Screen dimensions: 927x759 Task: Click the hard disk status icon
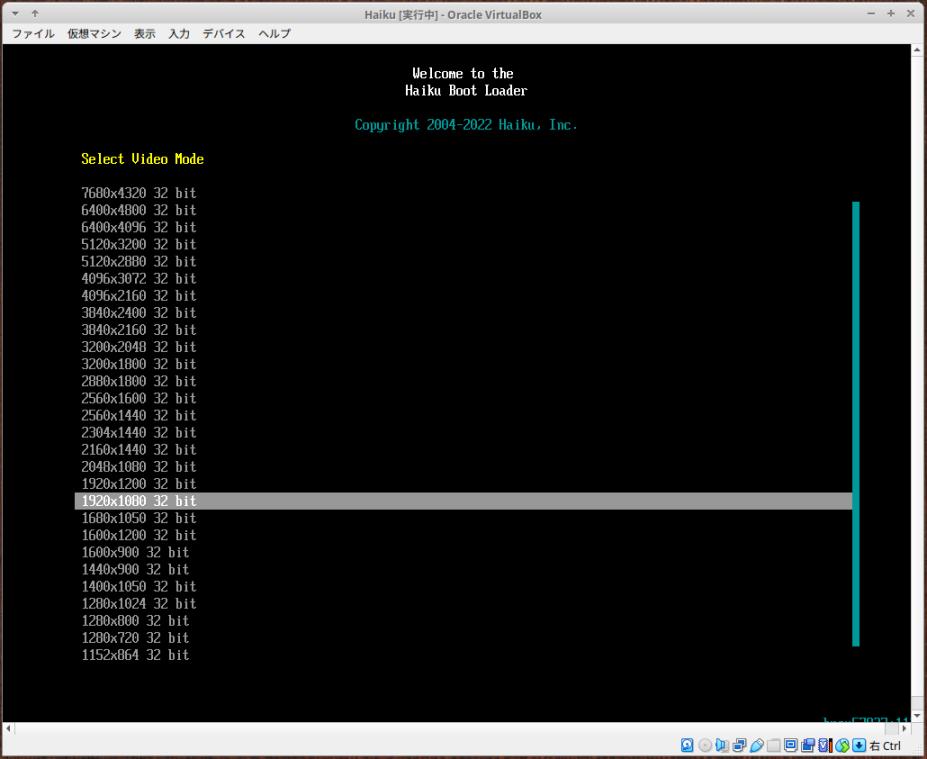(687, 745)
